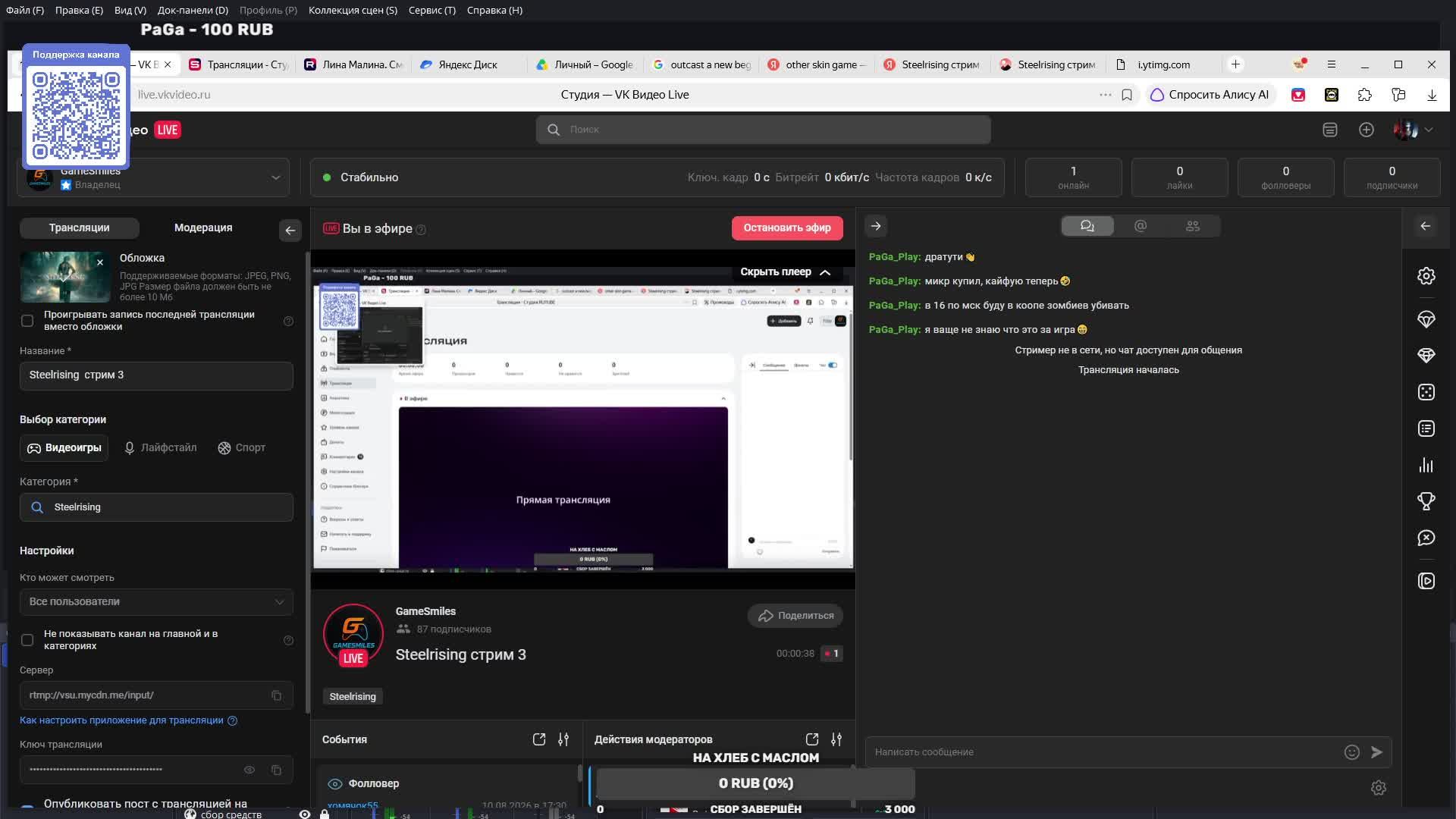The image size is (1456, 819).
Task: Open moderator actions filter settings
Action: (836, 739)
